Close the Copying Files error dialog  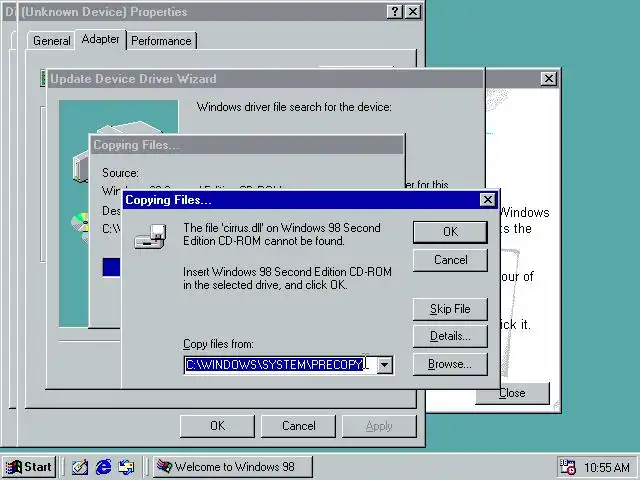pos(488,200)
